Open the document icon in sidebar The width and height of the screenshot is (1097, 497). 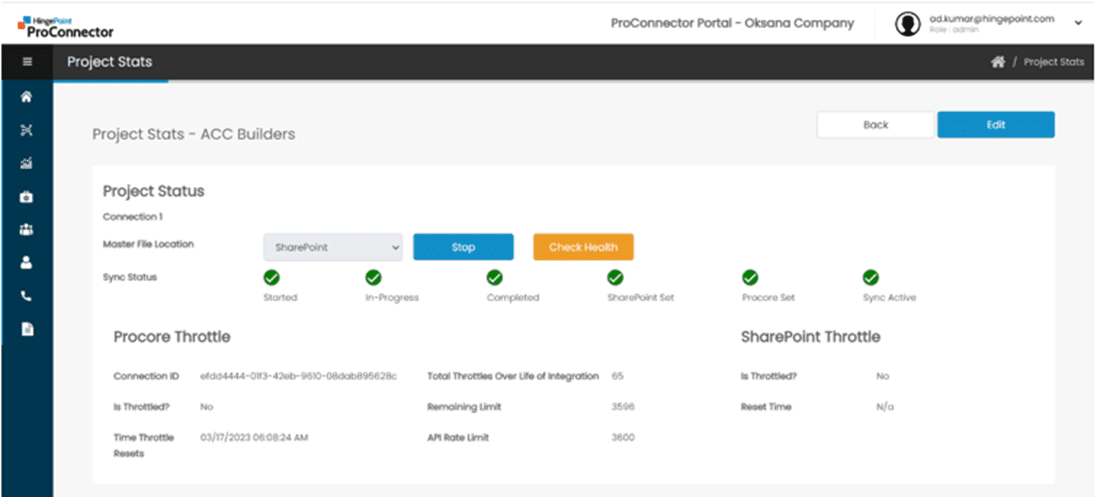[x=27, y=329]
